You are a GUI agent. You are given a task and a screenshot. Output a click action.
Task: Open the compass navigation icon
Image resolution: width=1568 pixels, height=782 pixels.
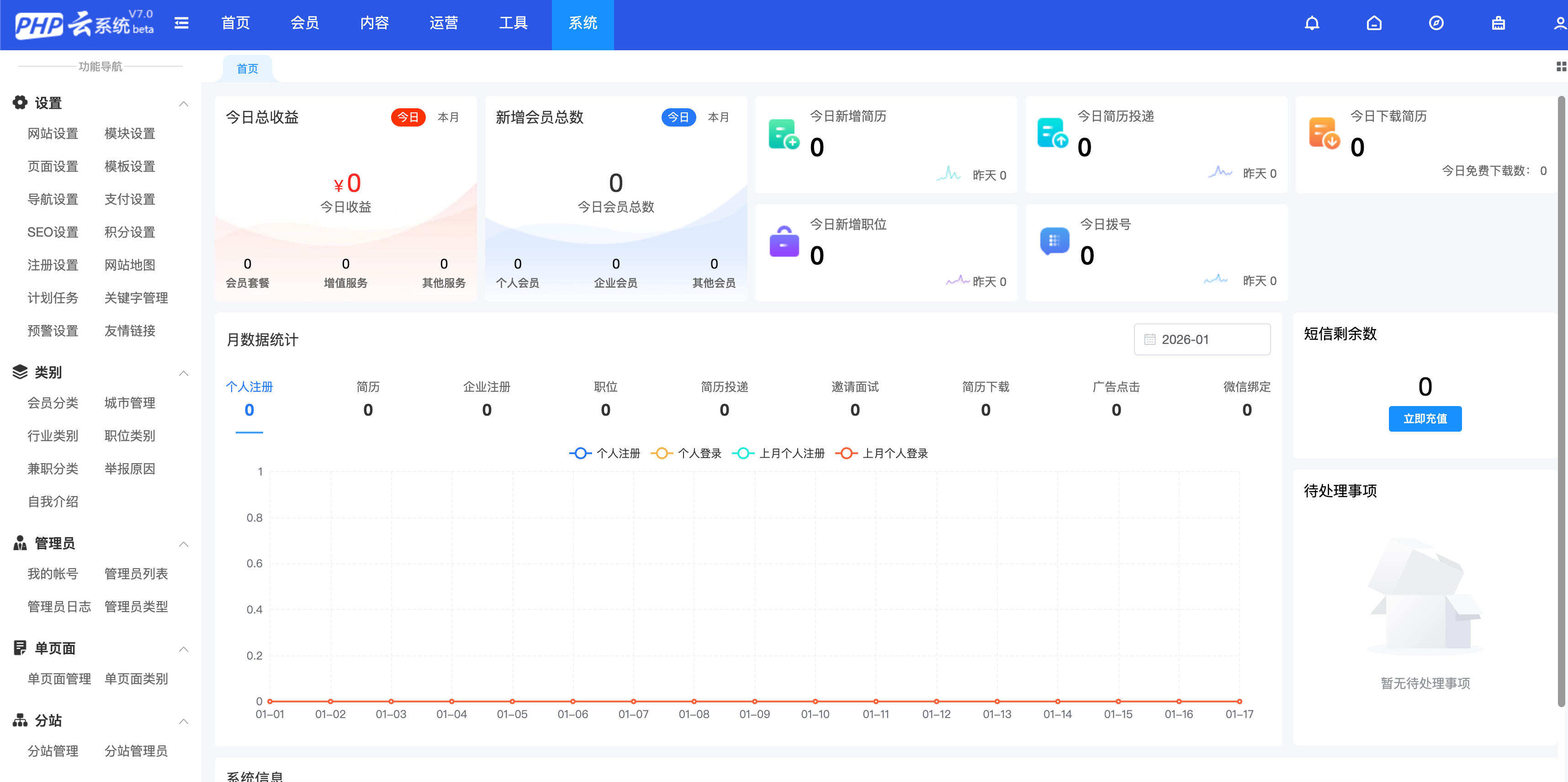coord(1436,22)
